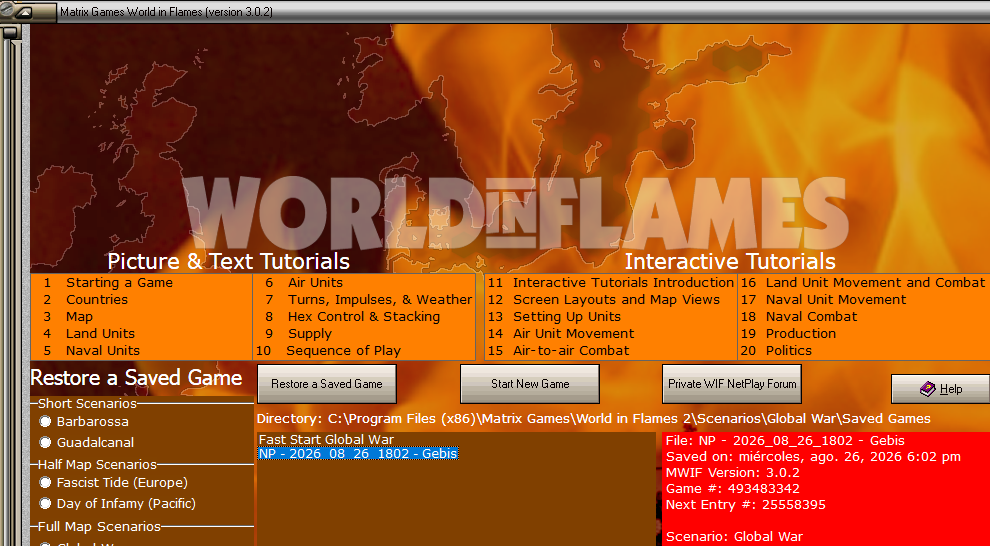Click the Directory path text

(593, 418)
